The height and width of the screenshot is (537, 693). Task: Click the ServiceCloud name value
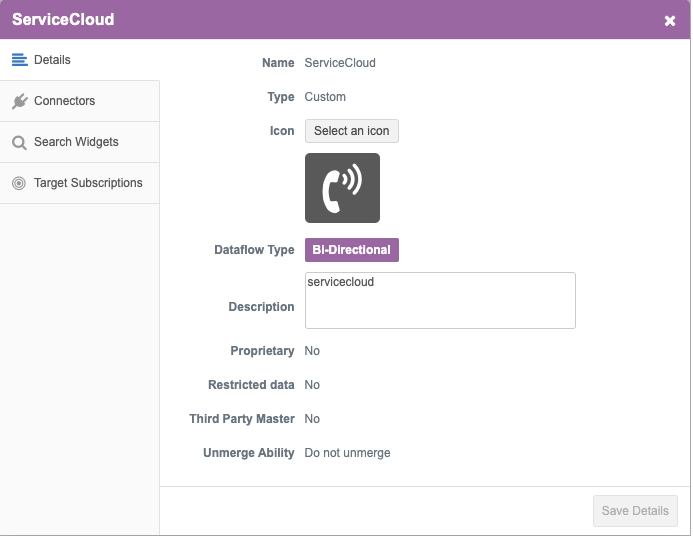pos(340,63)
